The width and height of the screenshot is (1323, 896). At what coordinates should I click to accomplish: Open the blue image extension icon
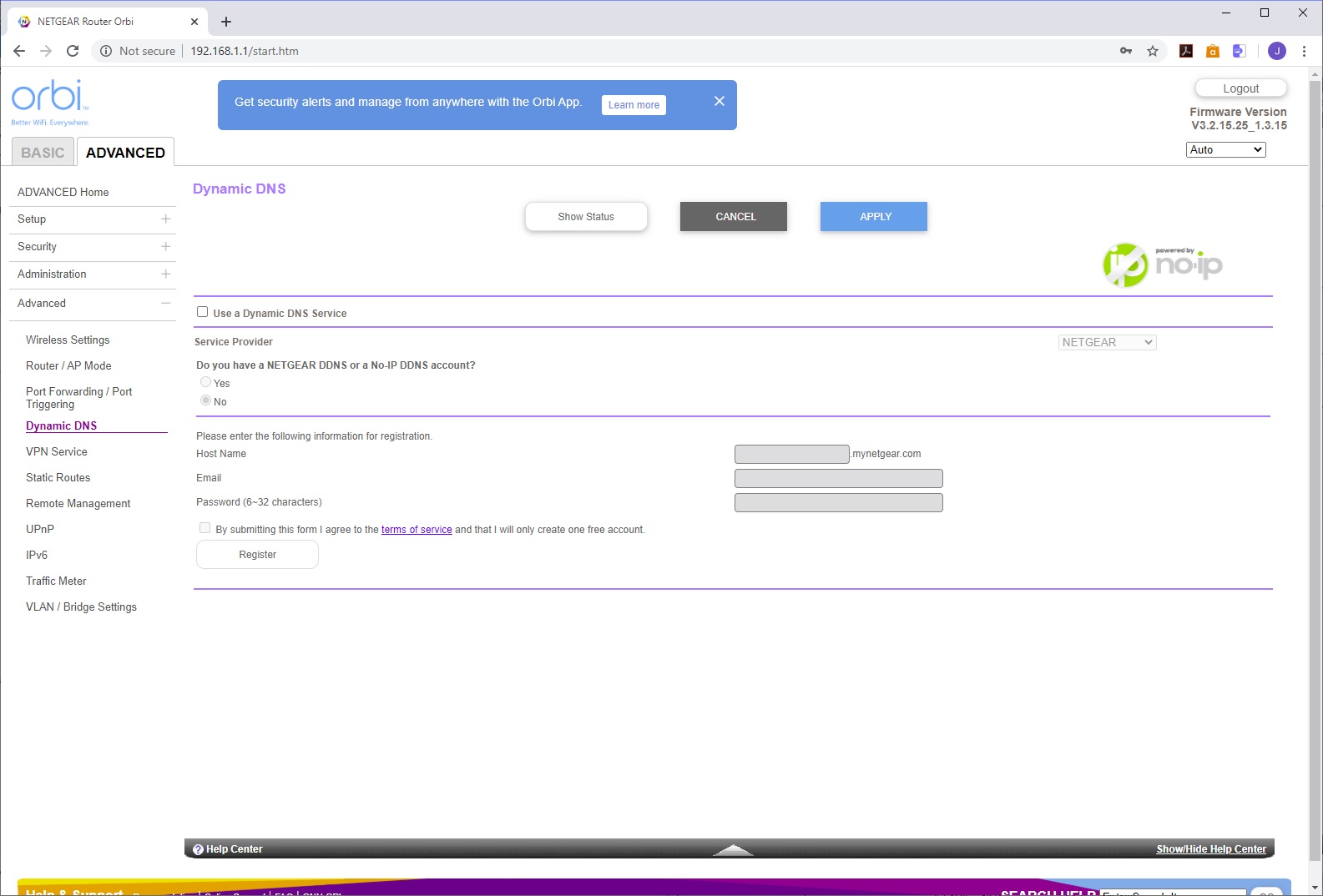(x=1240, y=51)
